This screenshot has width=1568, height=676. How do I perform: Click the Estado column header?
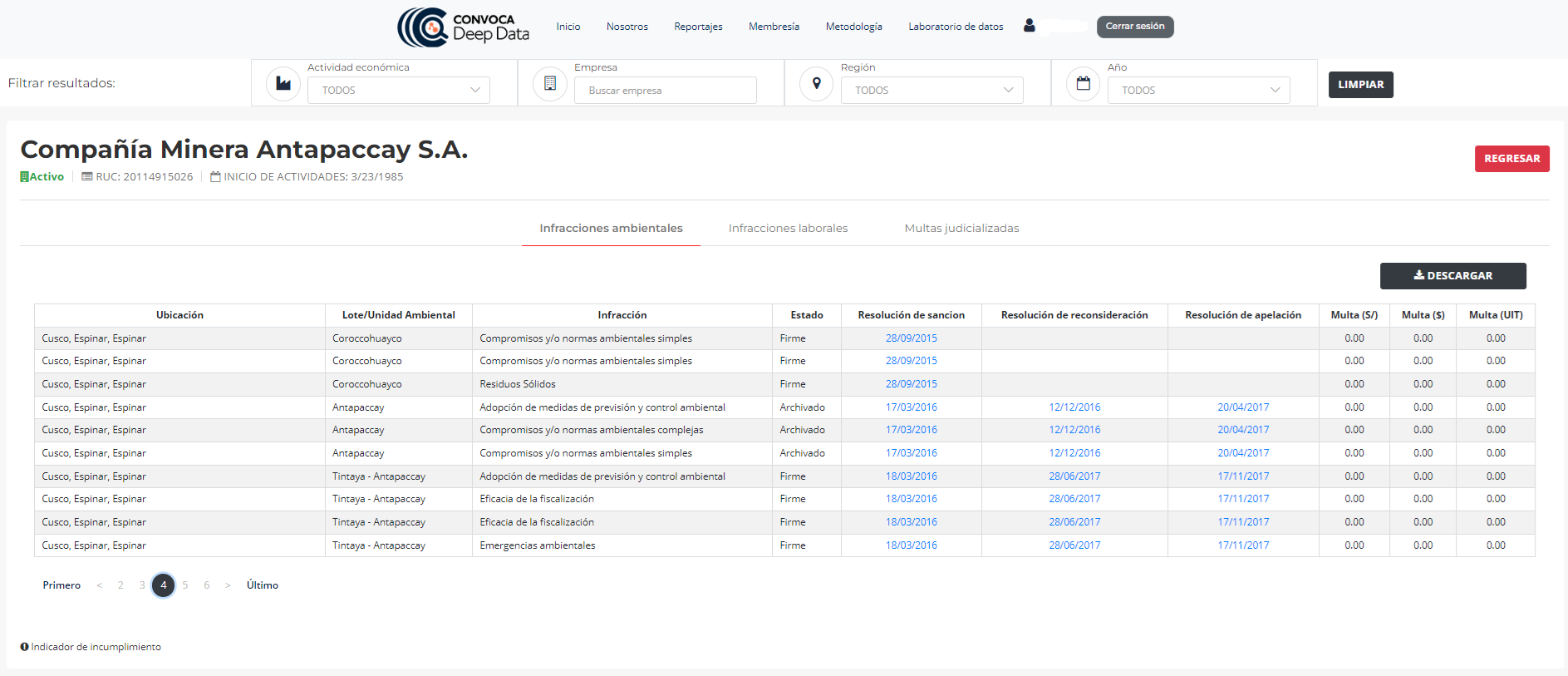tap(807, 315)
